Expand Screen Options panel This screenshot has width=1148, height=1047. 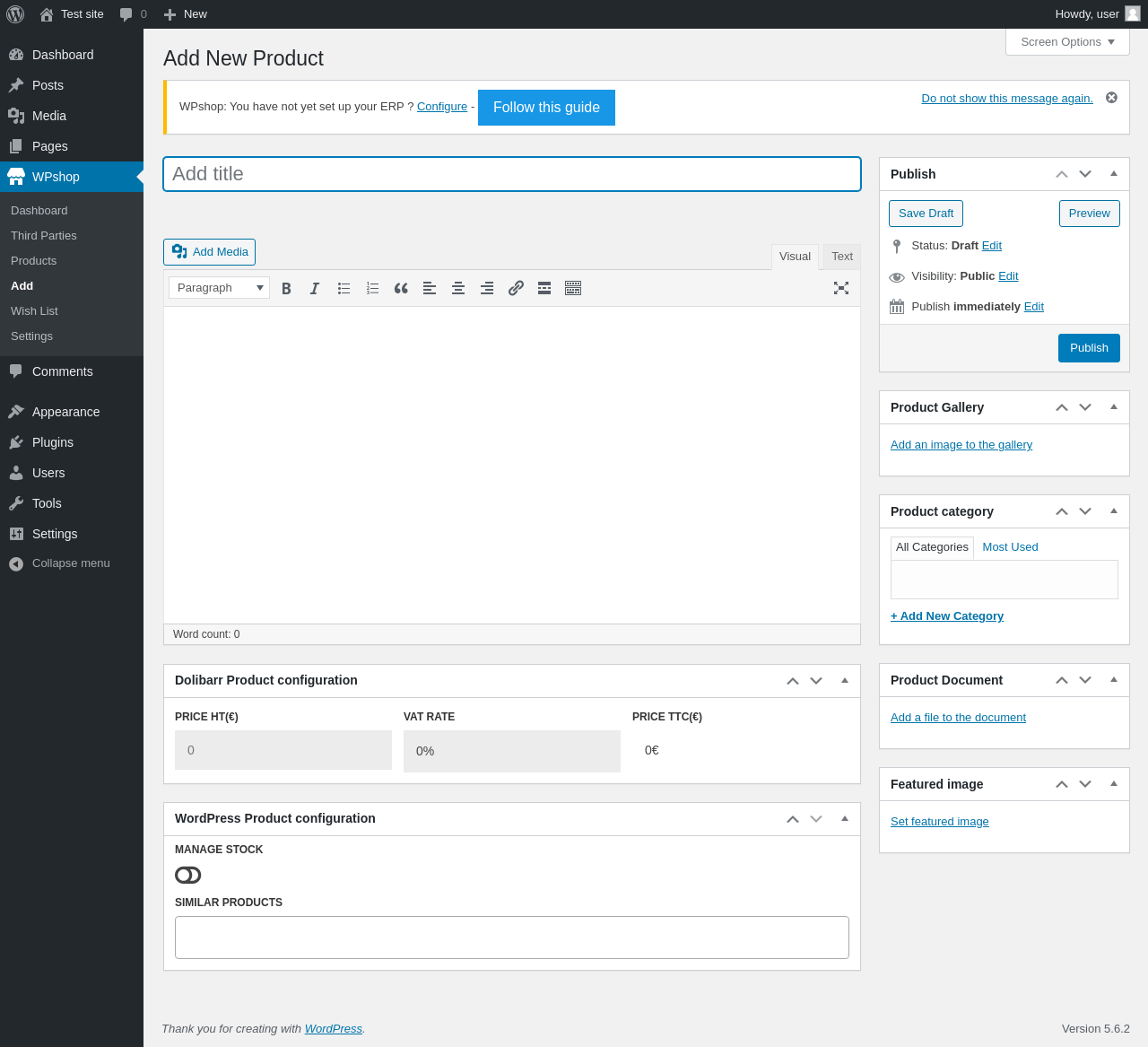click(x=1067, y=42)
